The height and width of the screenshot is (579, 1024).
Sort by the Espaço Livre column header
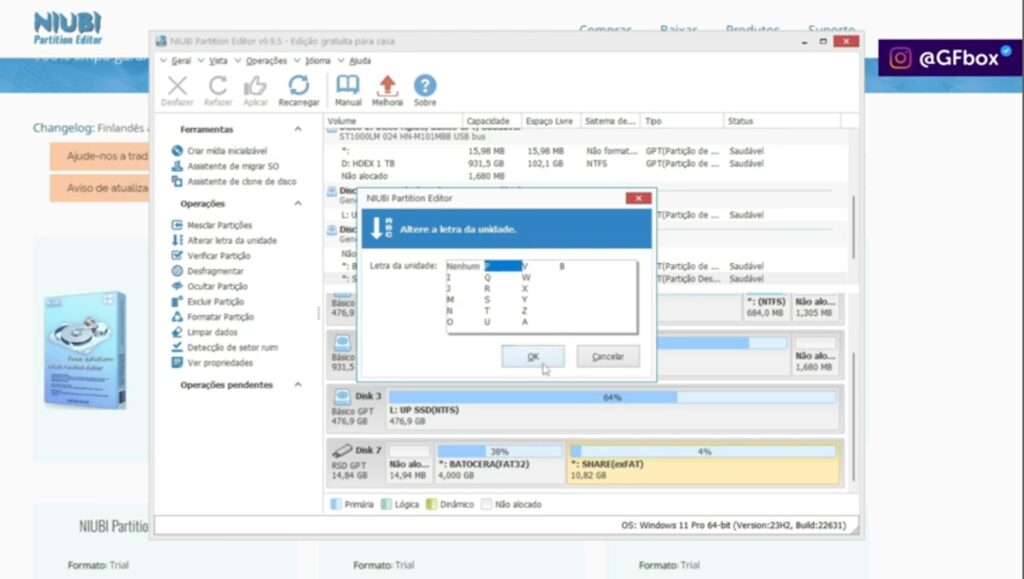[x=551, y=121]
